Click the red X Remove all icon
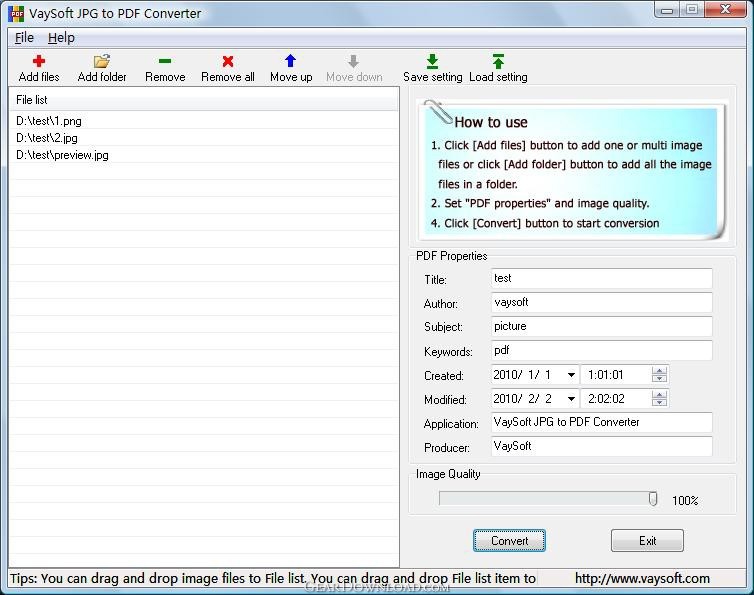Screen dimensions: 754x595 (228, 61)
